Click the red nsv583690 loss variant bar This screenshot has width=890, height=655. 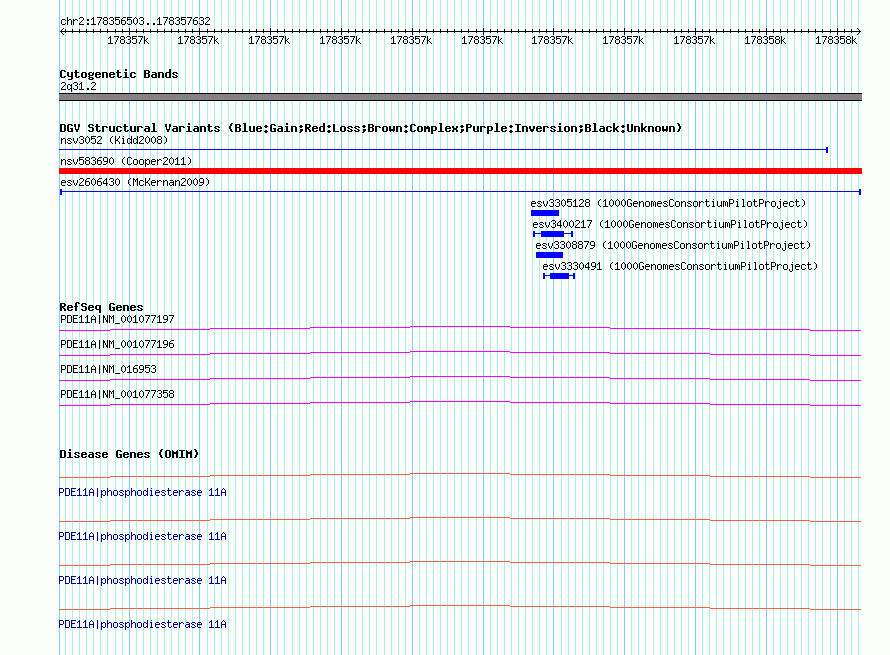(460, 171)
